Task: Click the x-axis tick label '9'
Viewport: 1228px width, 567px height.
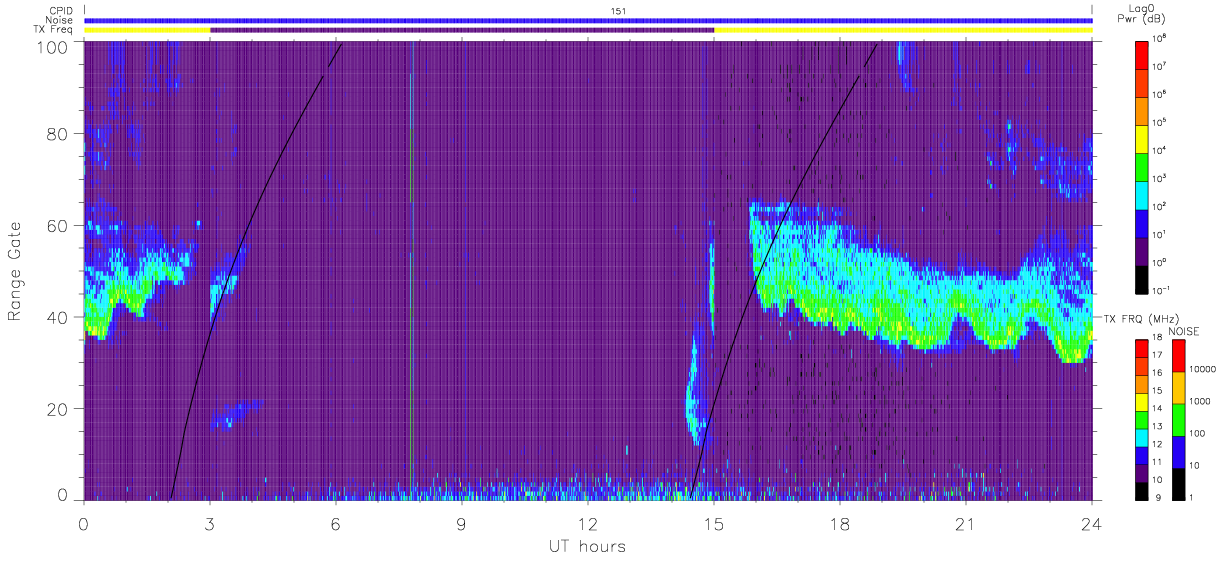Action: click(462, 523)
